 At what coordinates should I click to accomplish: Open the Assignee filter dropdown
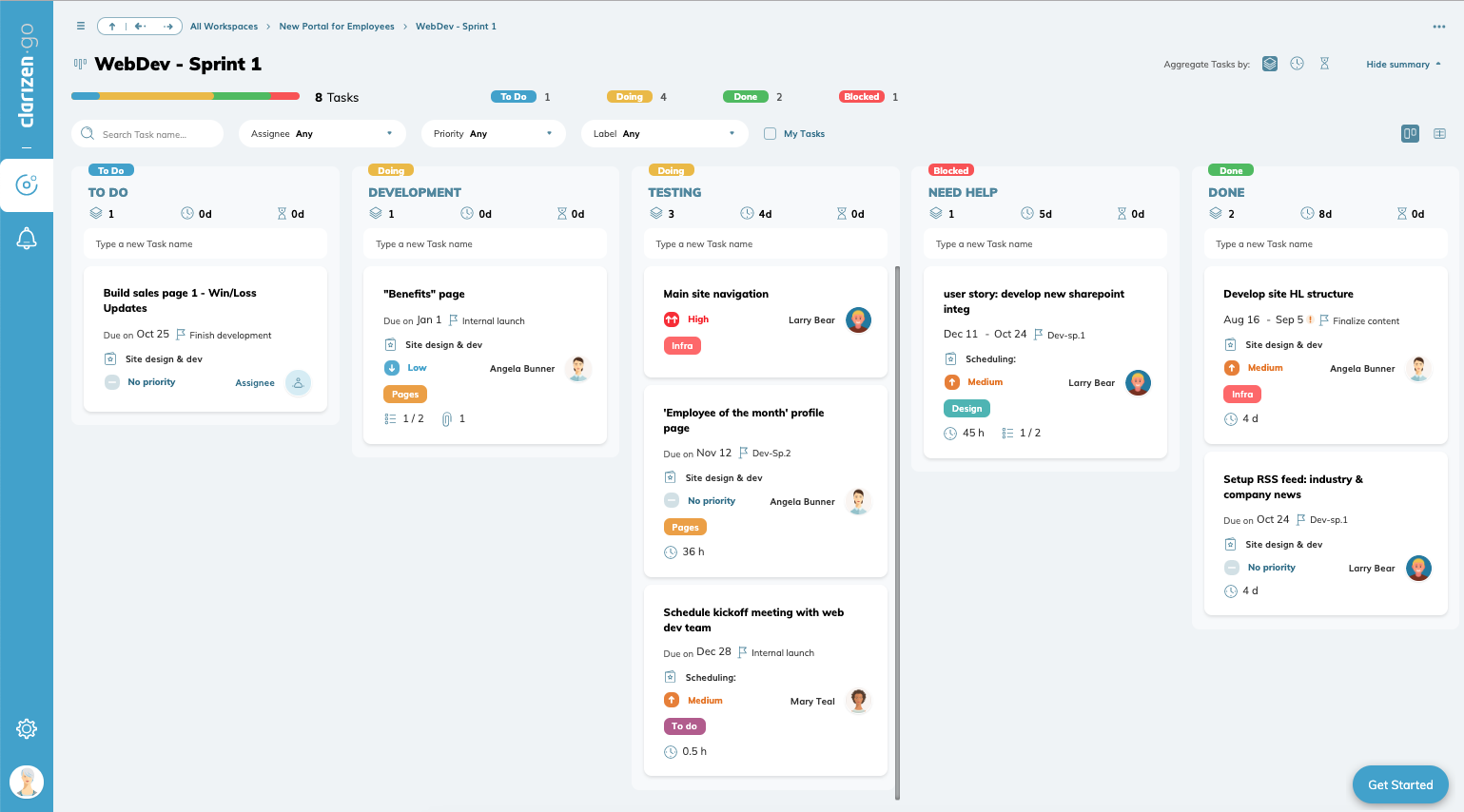click(322, 134)
